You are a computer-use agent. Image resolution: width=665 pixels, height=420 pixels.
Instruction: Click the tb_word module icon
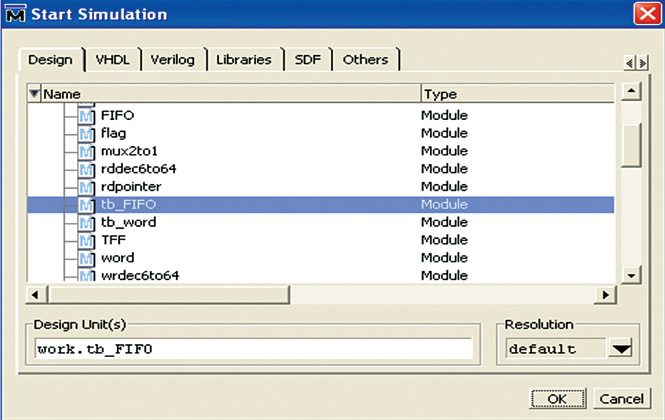point(85,223)
